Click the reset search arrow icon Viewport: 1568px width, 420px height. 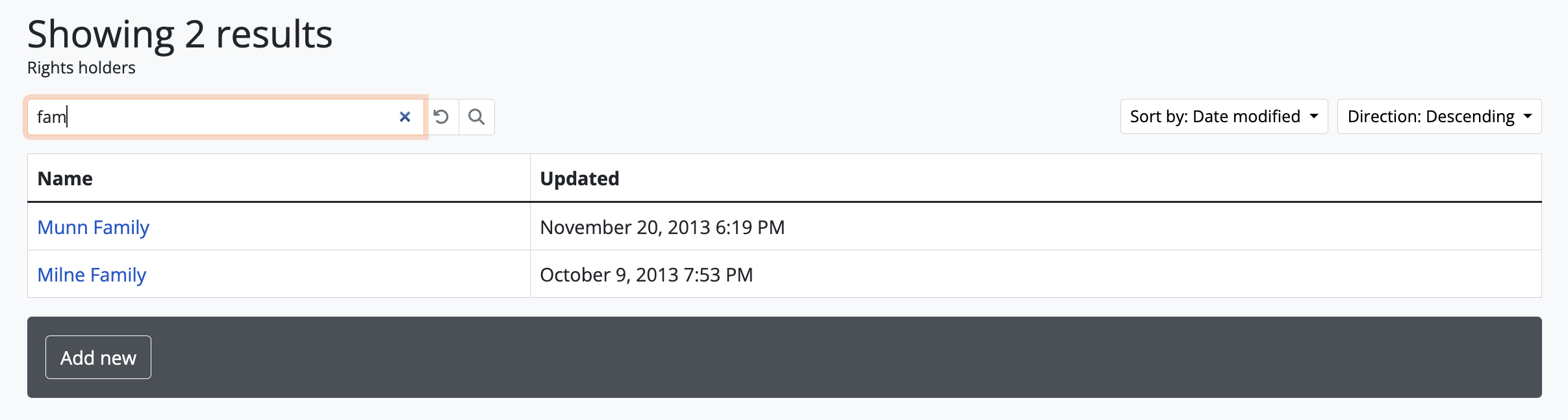tap(442, 117)
